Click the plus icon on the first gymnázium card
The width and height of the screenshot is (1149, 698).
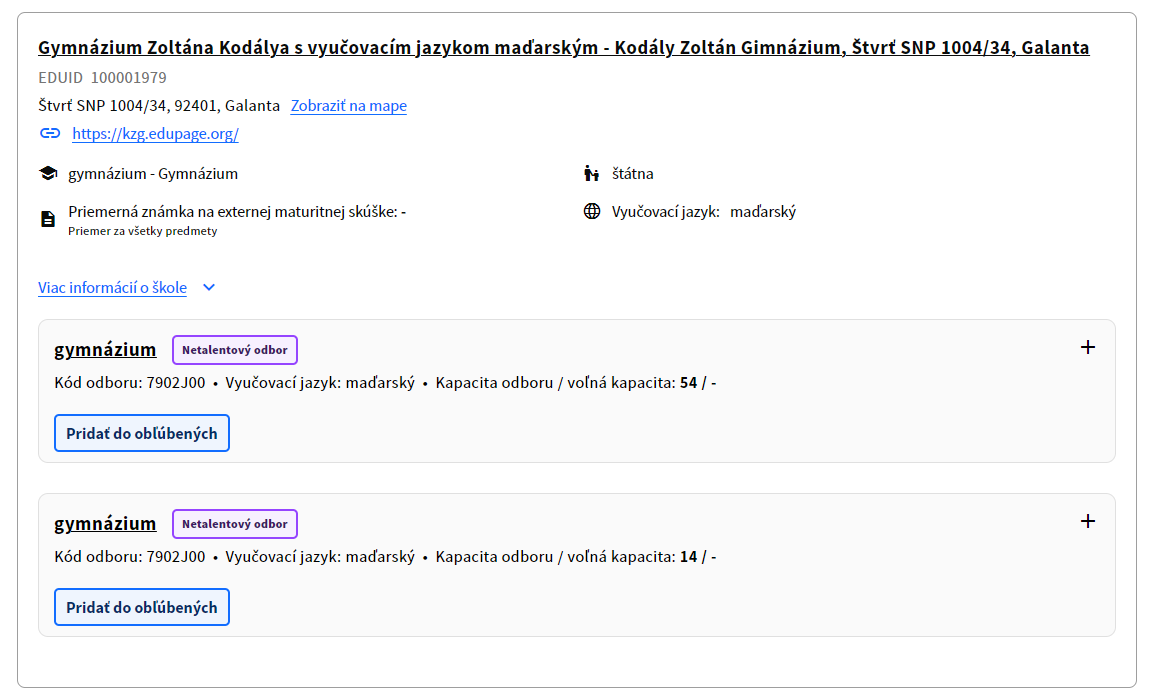point(1088,347)
